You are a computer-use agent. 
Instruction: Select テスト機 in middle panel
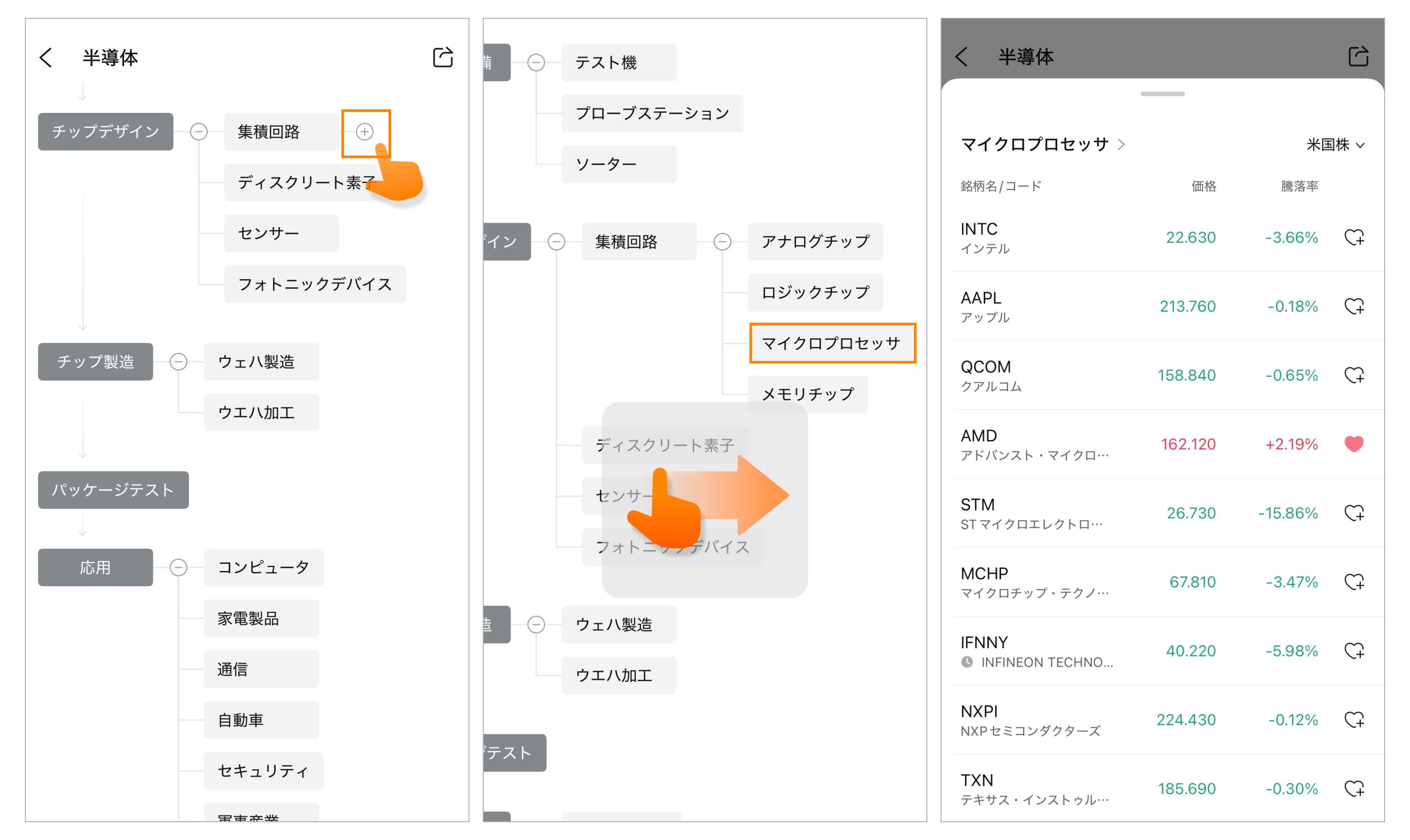click(619, 62)
